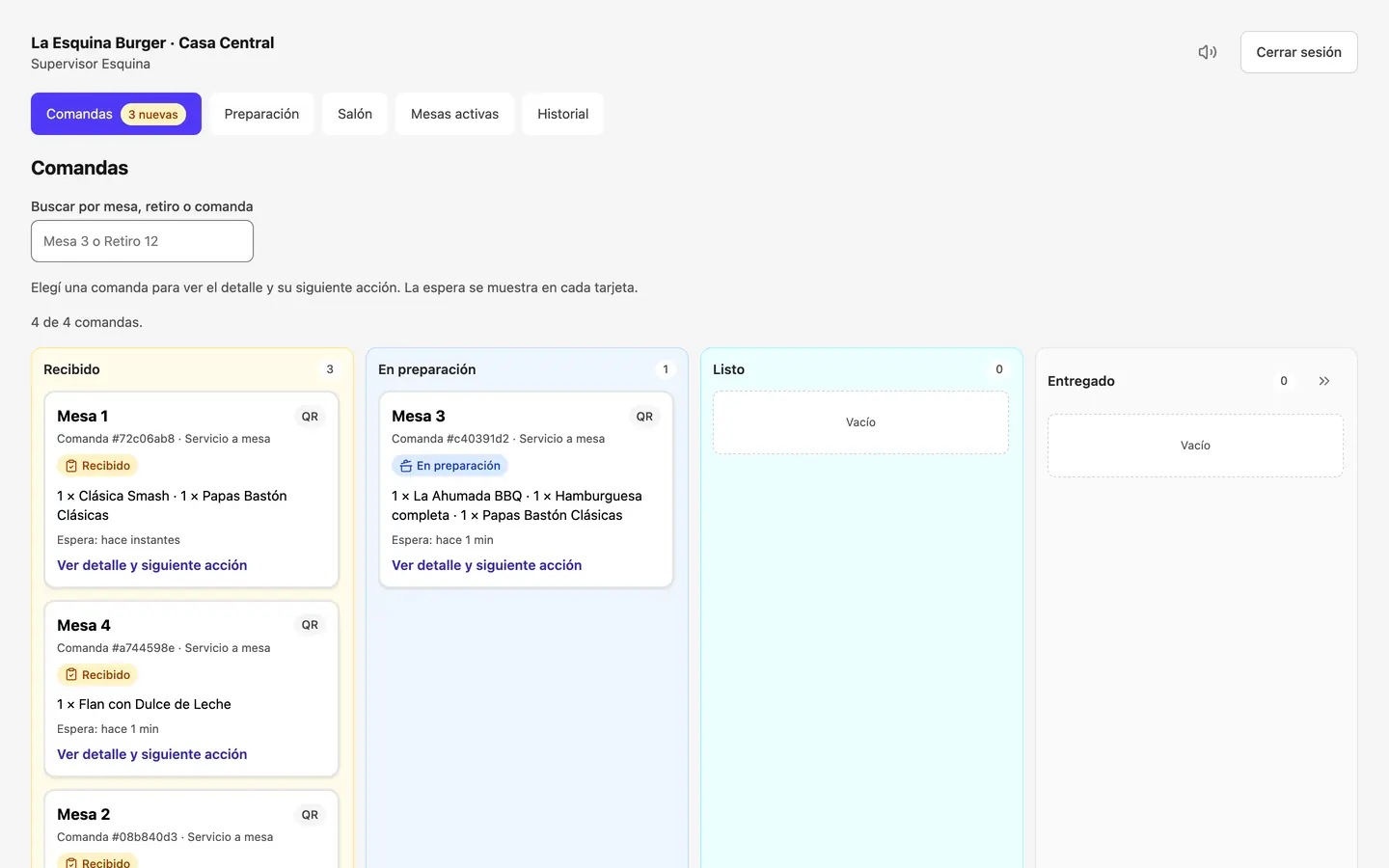Screen dimensions: 1389x868
Task: Go to the Salón tab
Action: pyautogui.click(x=355, y=114)
